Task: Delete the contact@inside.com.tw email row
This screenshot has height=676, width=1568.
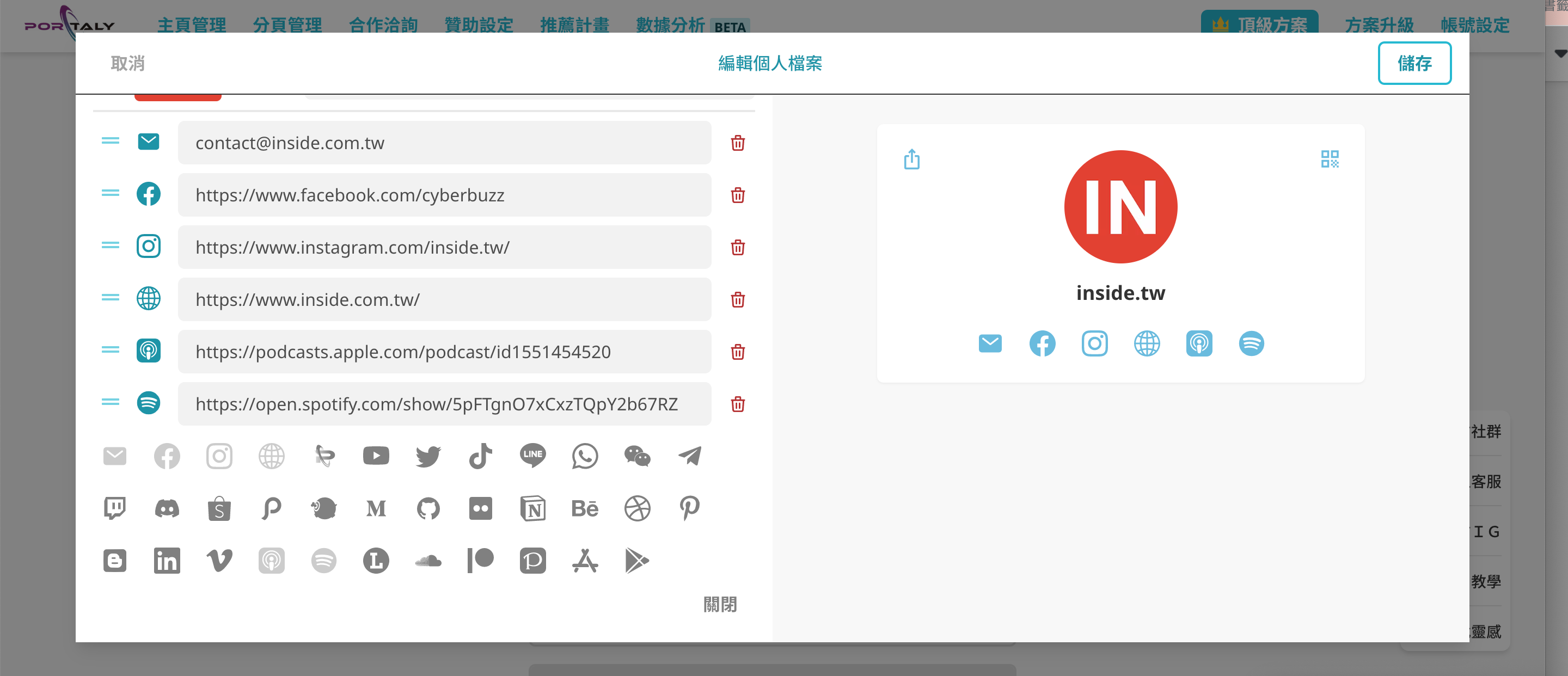Action: click(738, 143)
